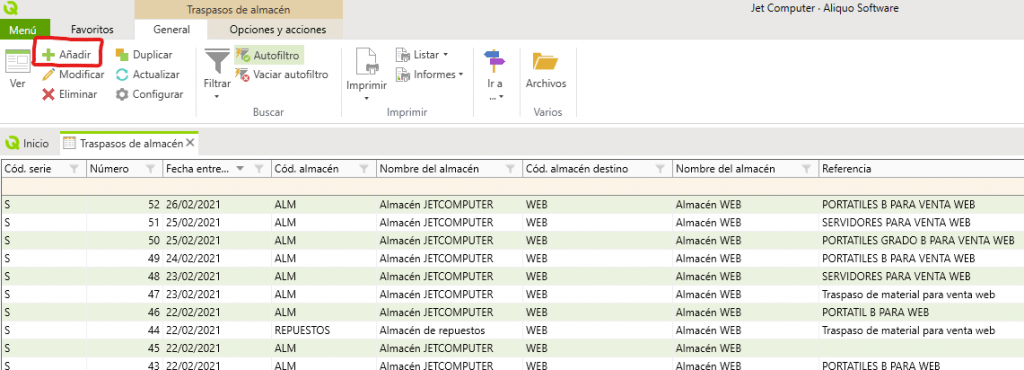
Task: Sort by Cód. almacén destino header
Action: [x=577, y=169]
